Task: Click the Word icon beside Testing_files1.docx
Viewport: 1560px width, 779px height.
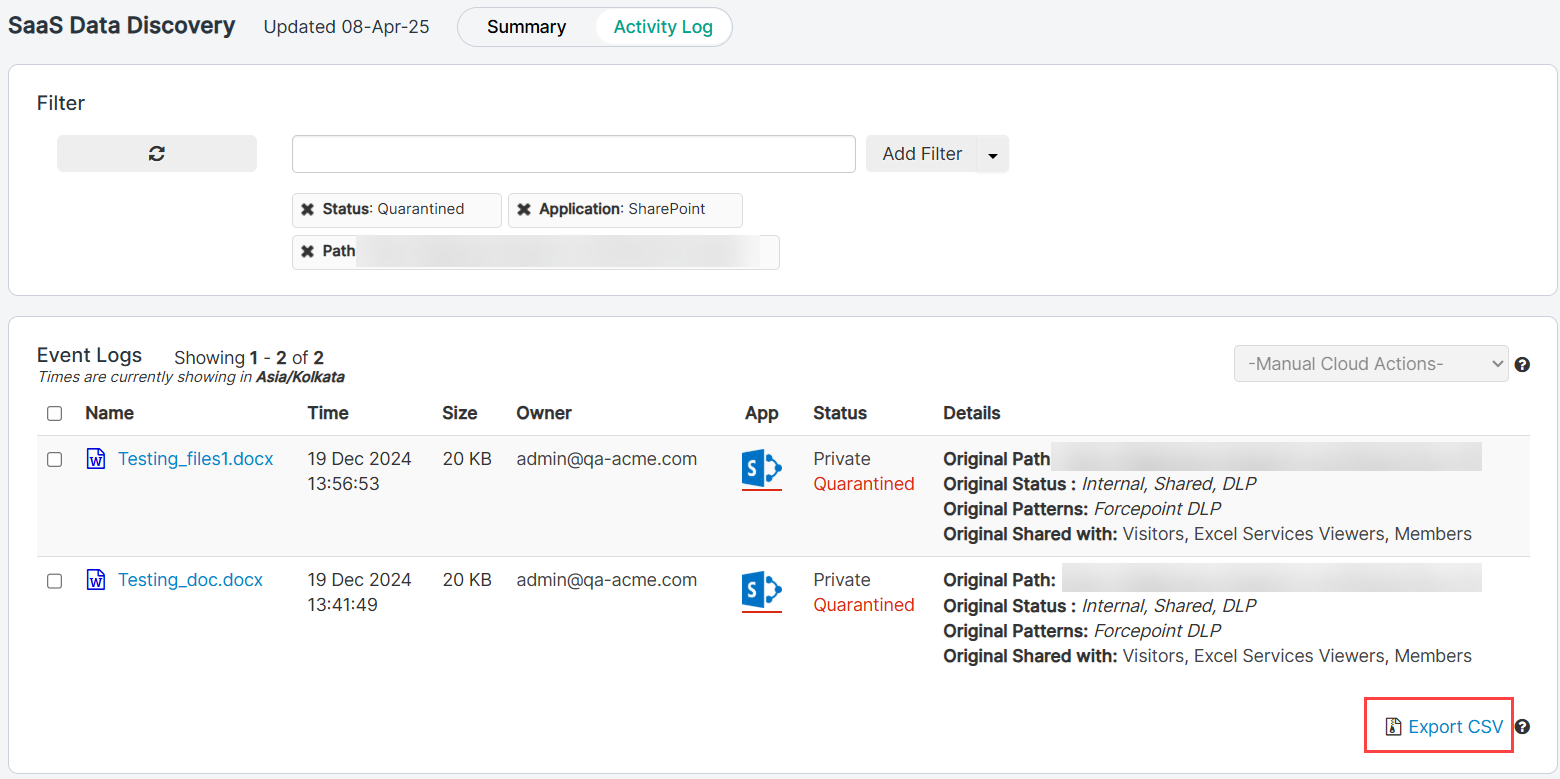Action: tap(96, 460)
